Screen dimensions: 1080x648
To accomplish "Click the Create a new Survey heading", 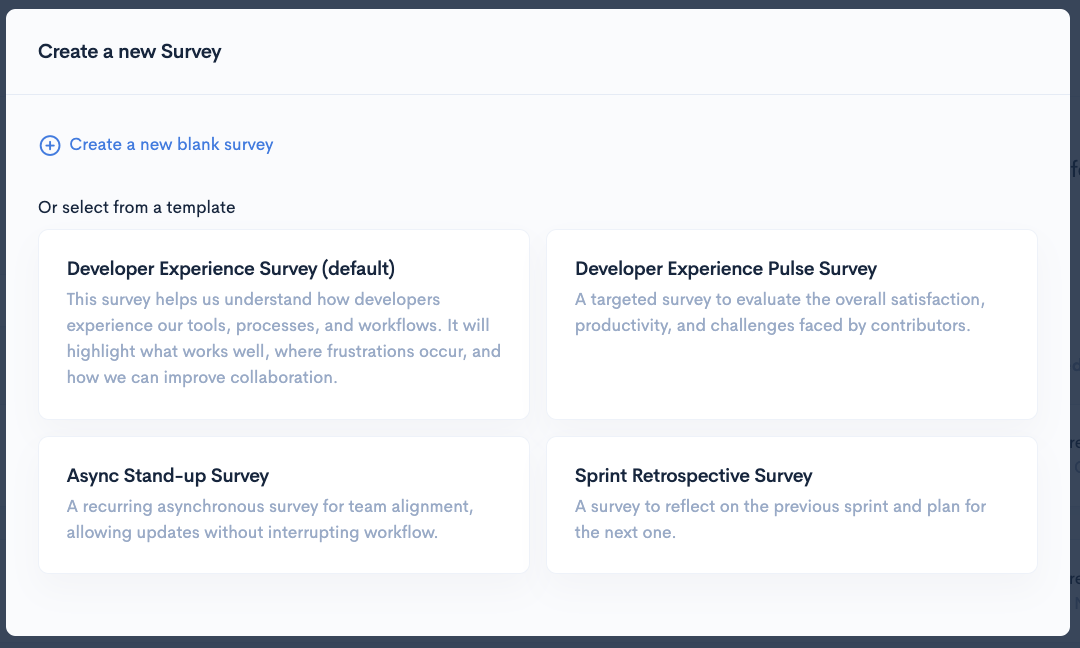I will click(x=130, y=52).
